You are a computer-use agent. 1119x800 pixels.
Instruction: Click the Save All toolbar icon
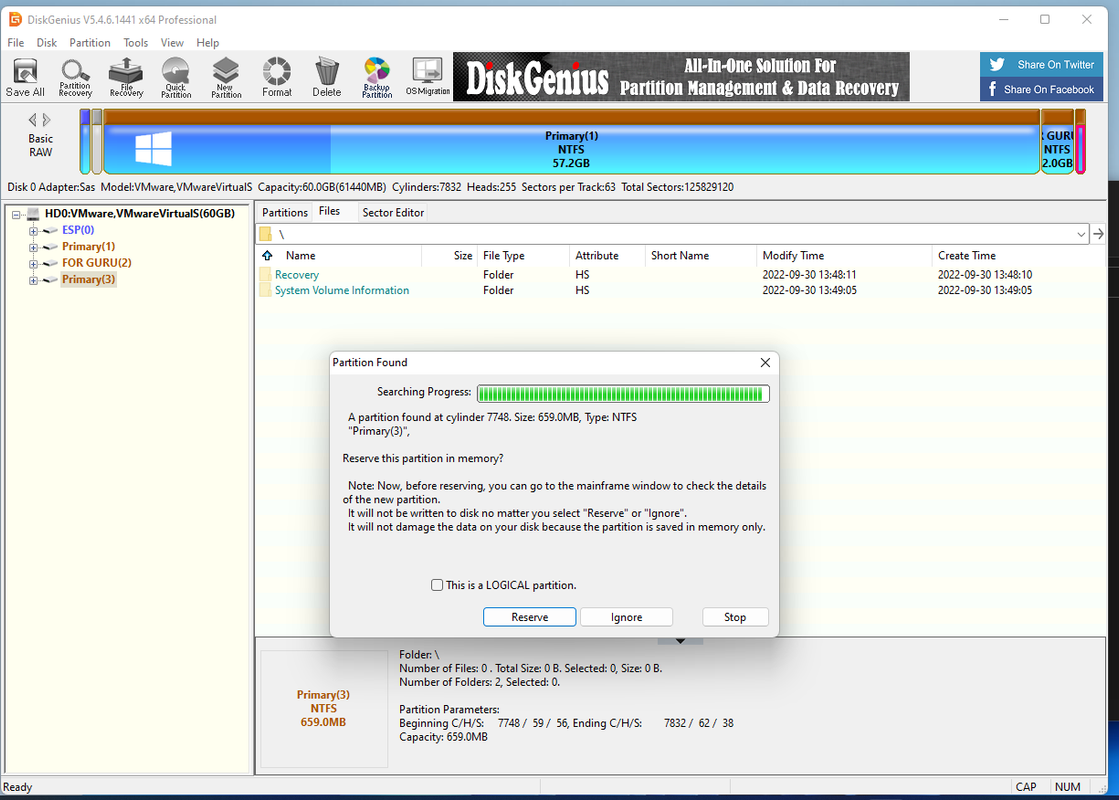click(x=25, y=77)
